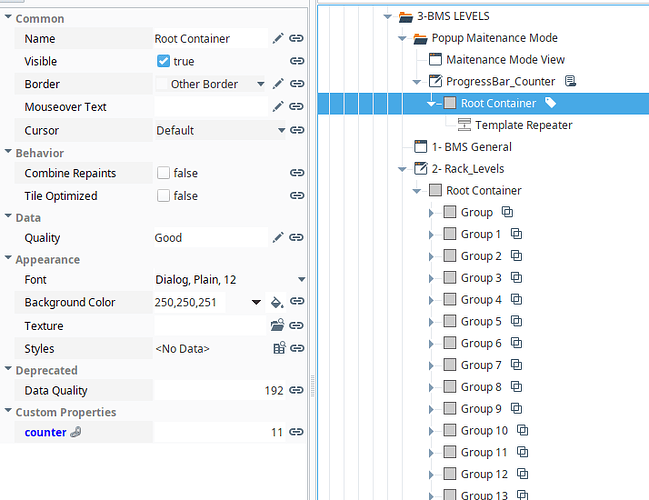Click the edit pencil icon for Mouseover Text
Viewport: 649px width, 500px height.
coord(278,107)
